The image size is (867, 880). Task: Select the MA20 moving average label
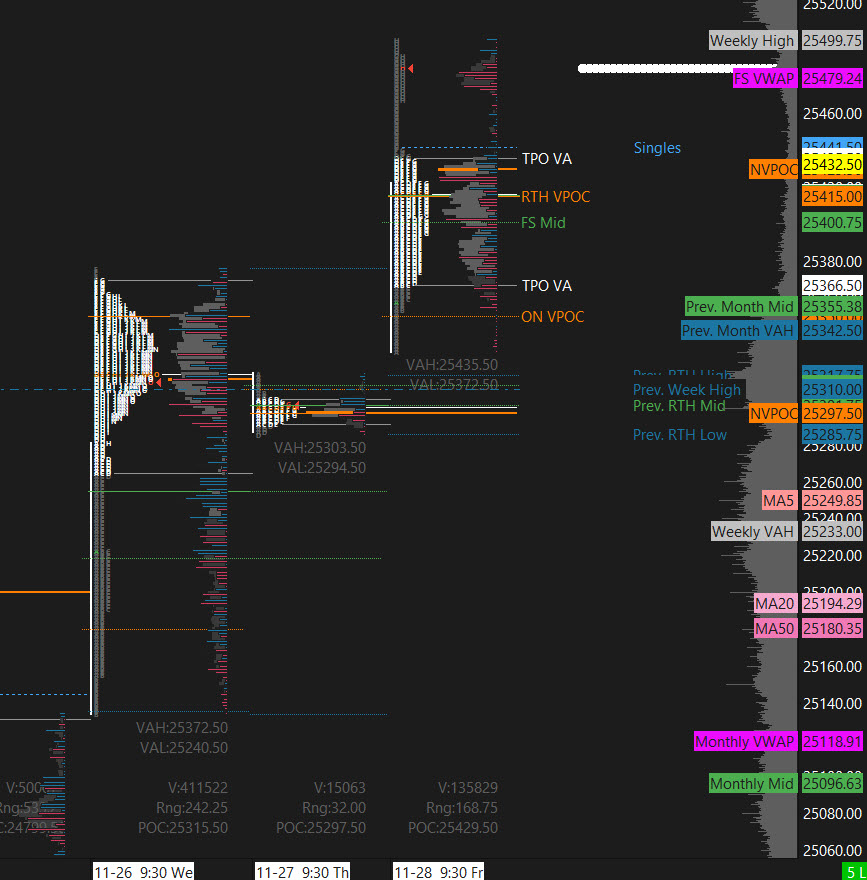tap(776, 603)
